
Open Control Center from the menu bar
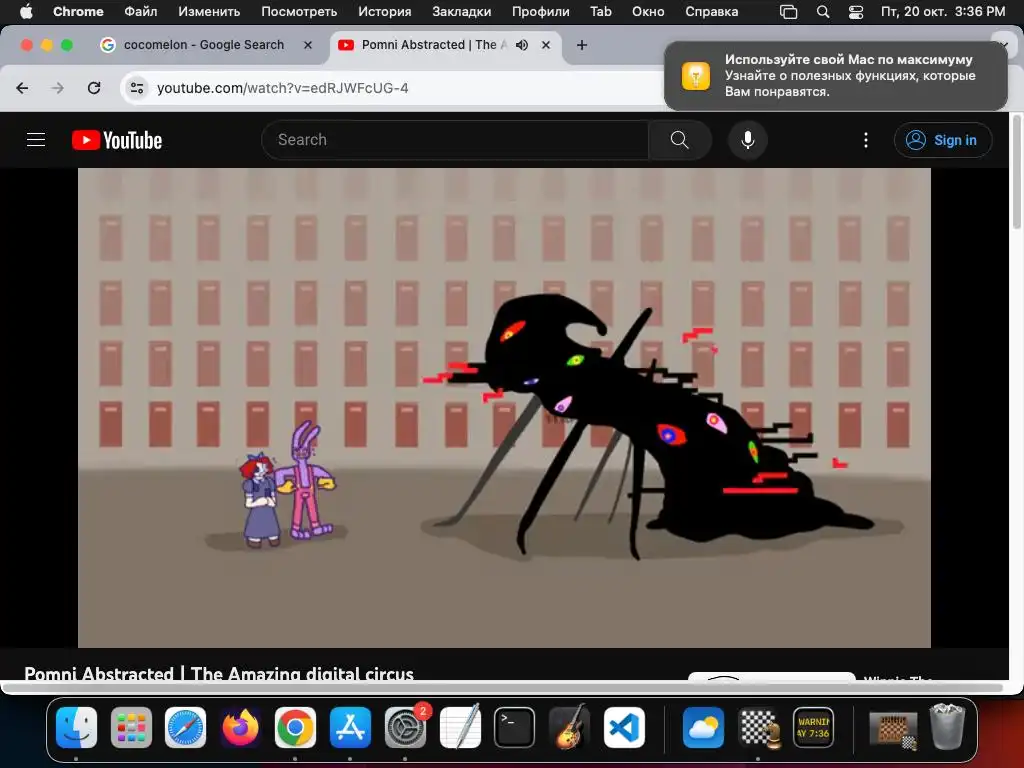click(856, 12)
